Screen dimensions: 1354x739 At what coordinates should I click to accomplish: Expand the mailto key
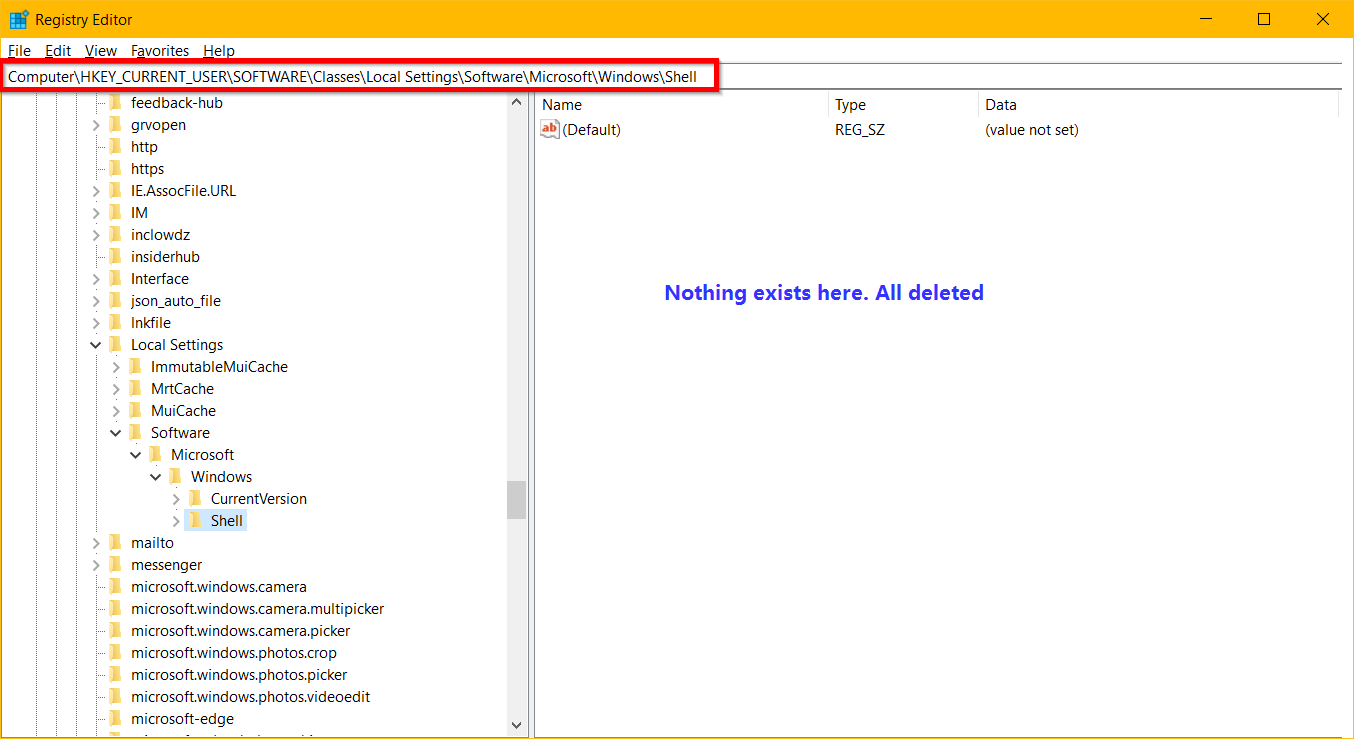96,543
